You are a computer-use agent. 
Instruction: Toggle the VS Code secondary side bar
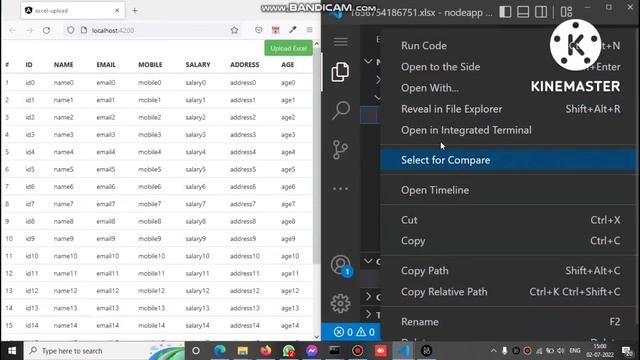click(541, 12)
